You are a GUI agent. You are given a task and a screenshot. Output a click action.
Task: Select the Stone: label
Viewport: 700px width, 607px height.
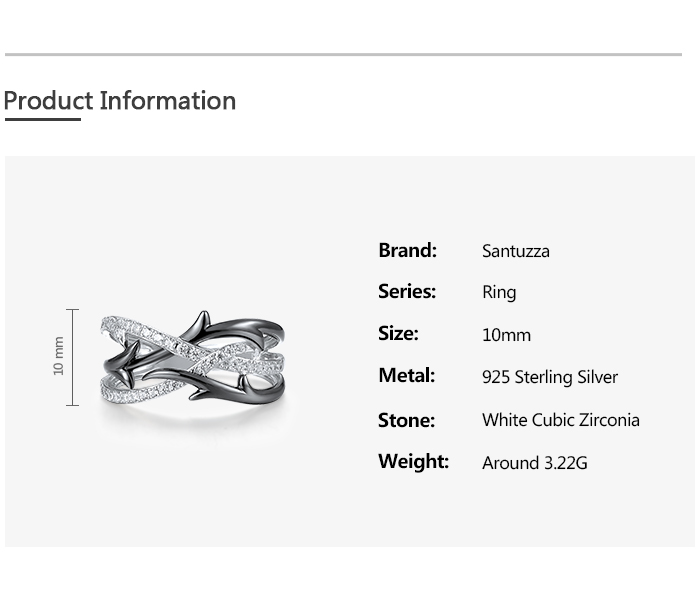click(x=406, y=420)
